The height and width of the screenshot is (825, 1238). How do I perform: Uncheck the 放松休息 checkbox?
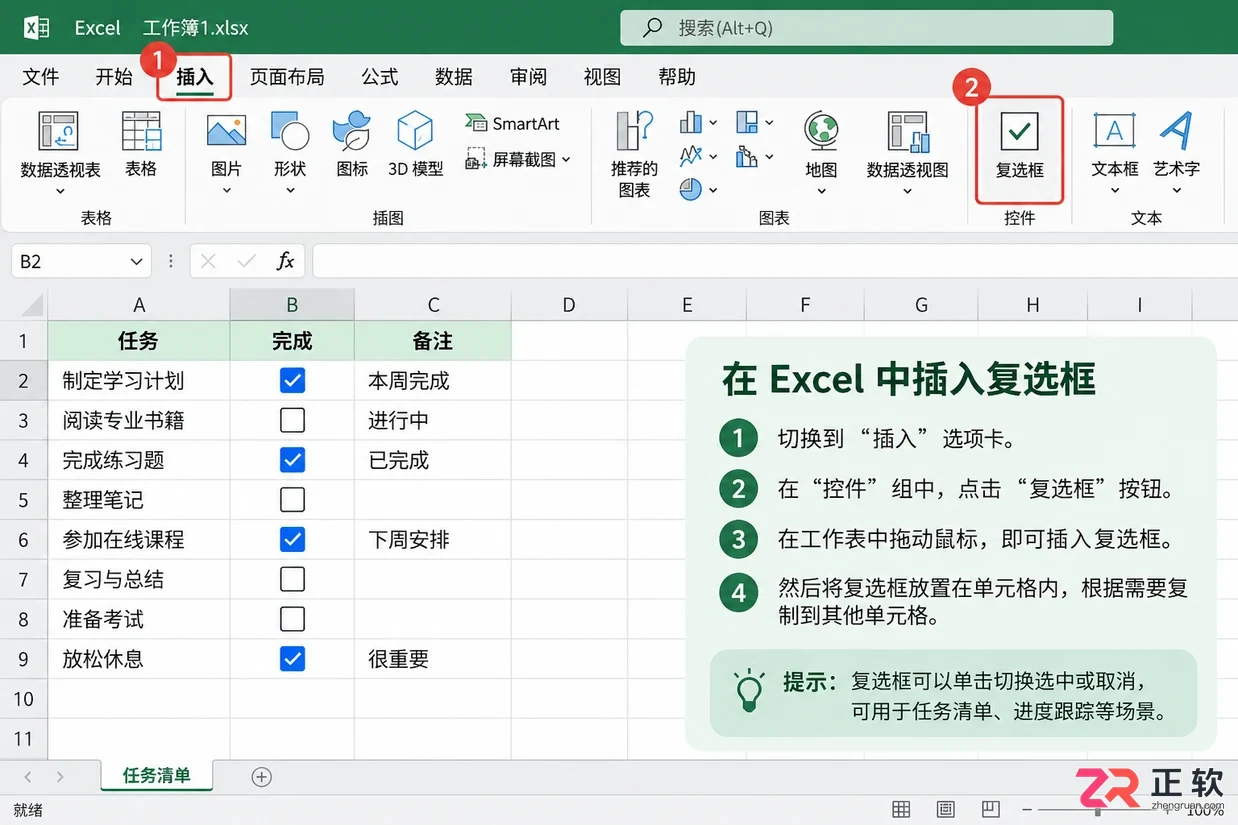pyautogui.click(x=292, y=659)
